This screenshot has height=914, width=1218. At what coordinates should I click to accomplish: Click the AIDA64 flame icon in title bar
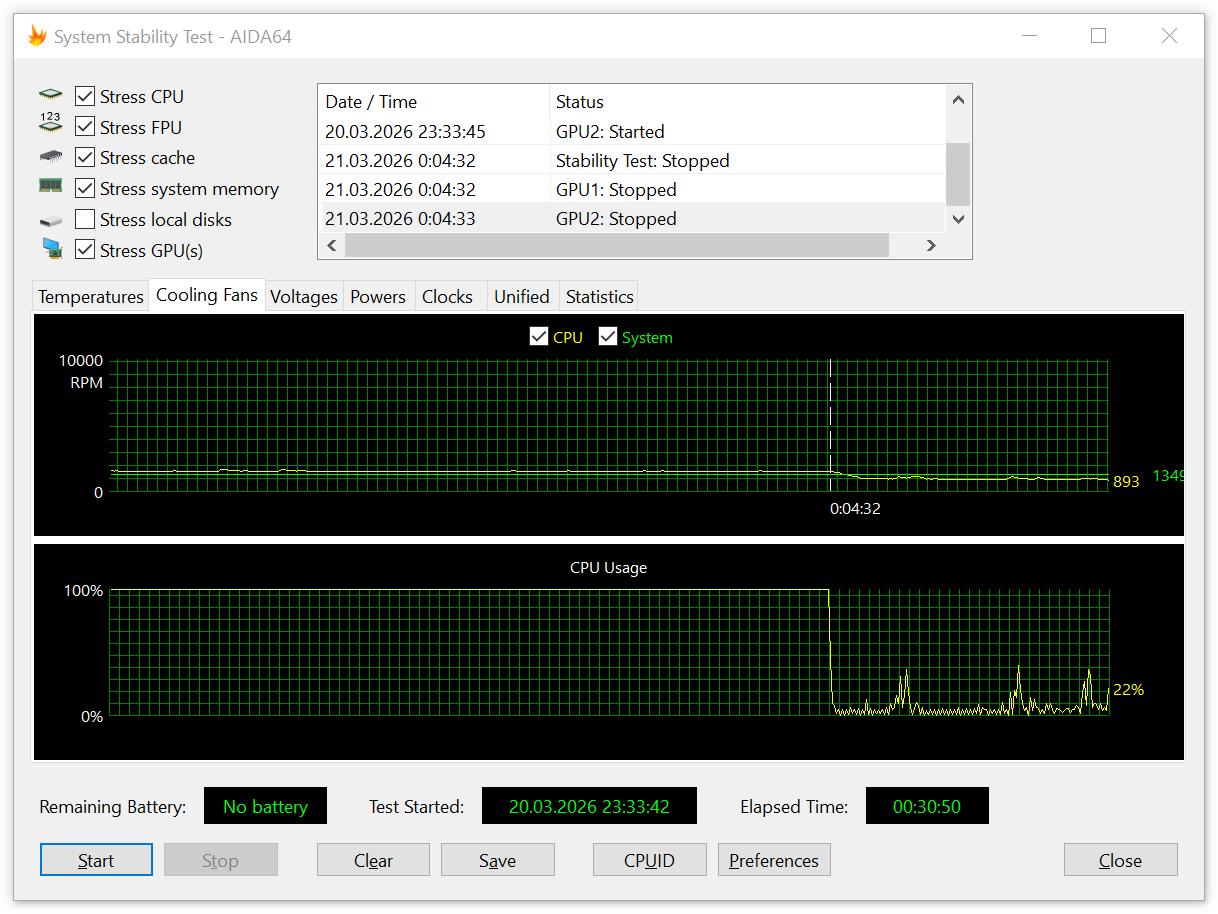pyautogui.click(x=37, y=37)
